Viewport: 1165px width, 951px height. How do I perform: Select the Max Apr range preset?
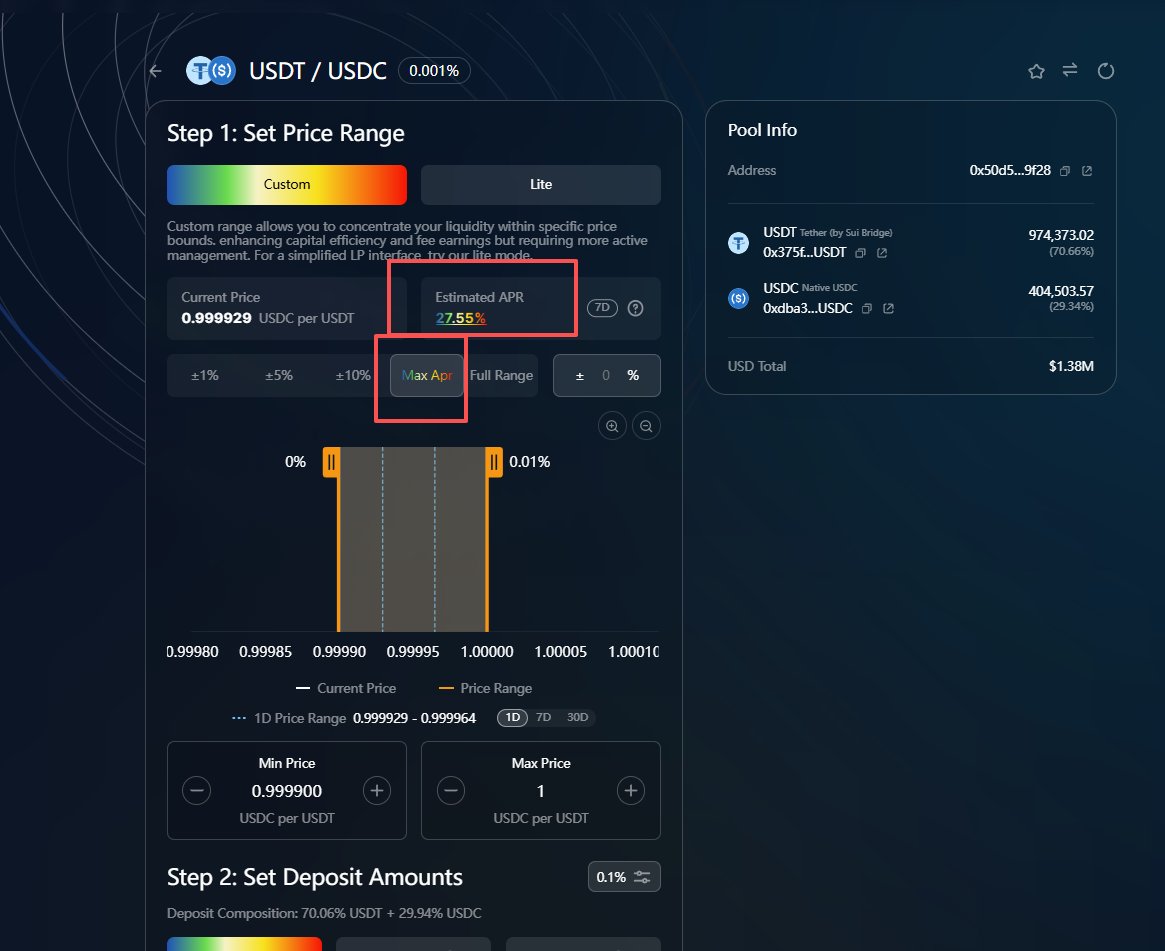pyautogui.click(x=426, y=375)
